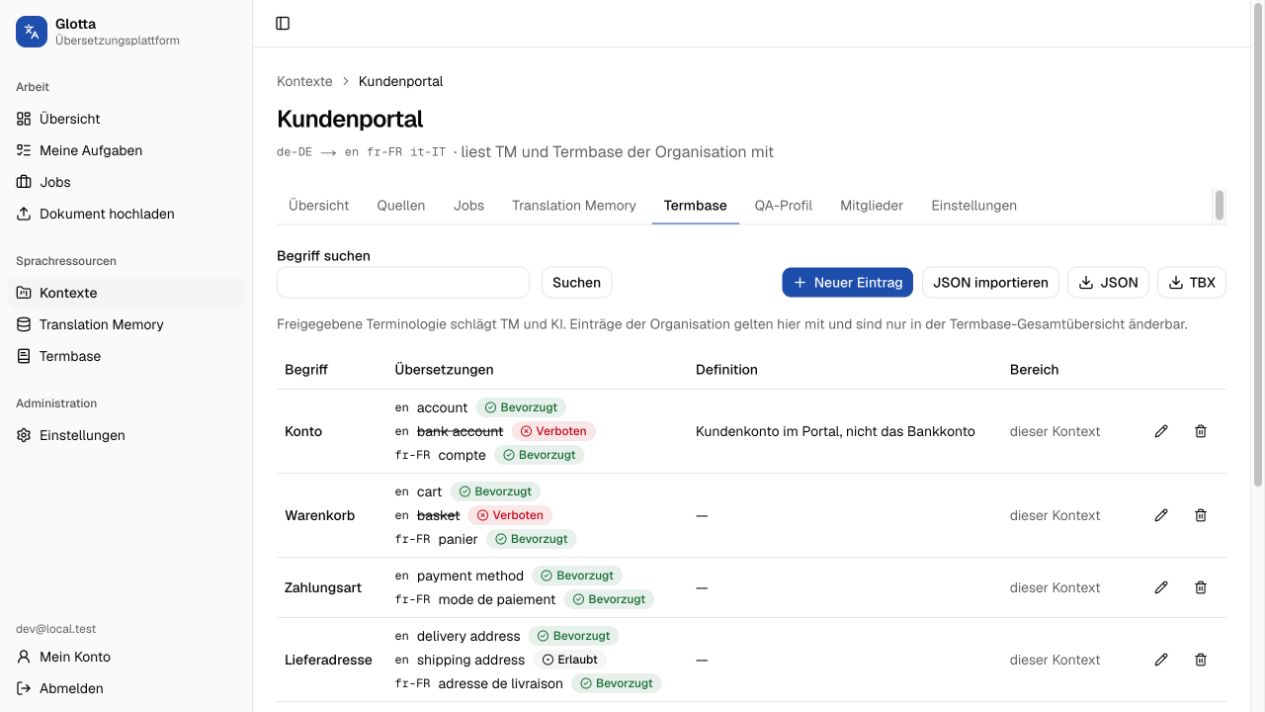The image size is (1265, 712).
Task: Click Abmelden to log out
Action: [x=126, y=688]
